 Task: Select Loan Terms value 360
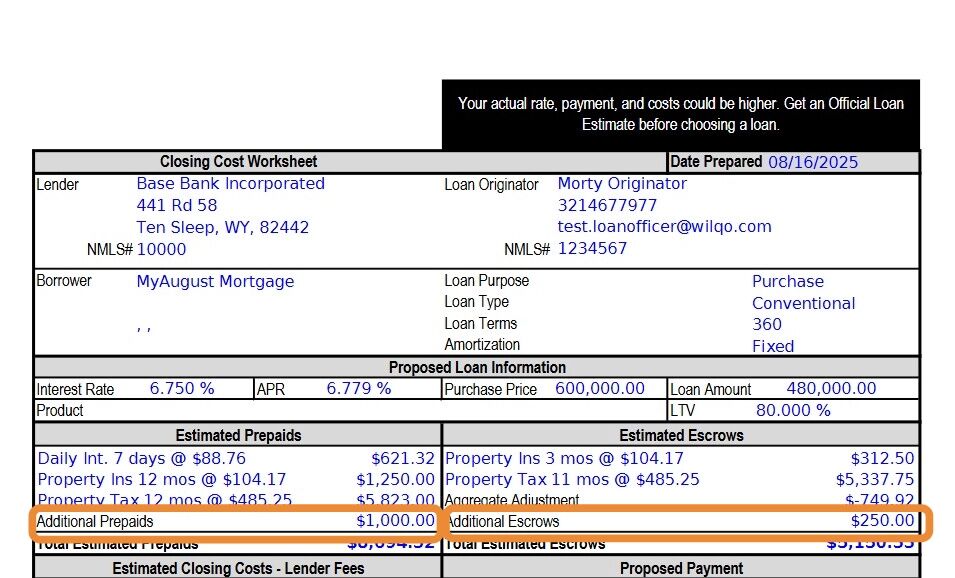[767, 324]
